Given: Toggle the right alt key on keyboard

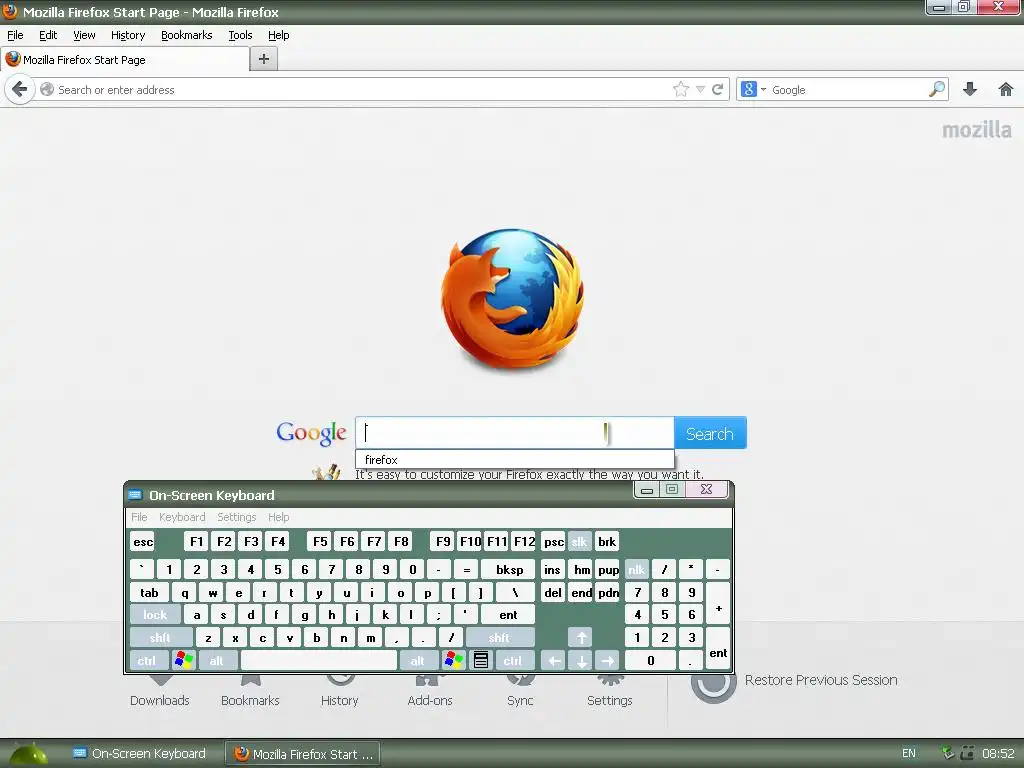Looking at the screenshot, I should pyautogui.click(x=419, y=660).
